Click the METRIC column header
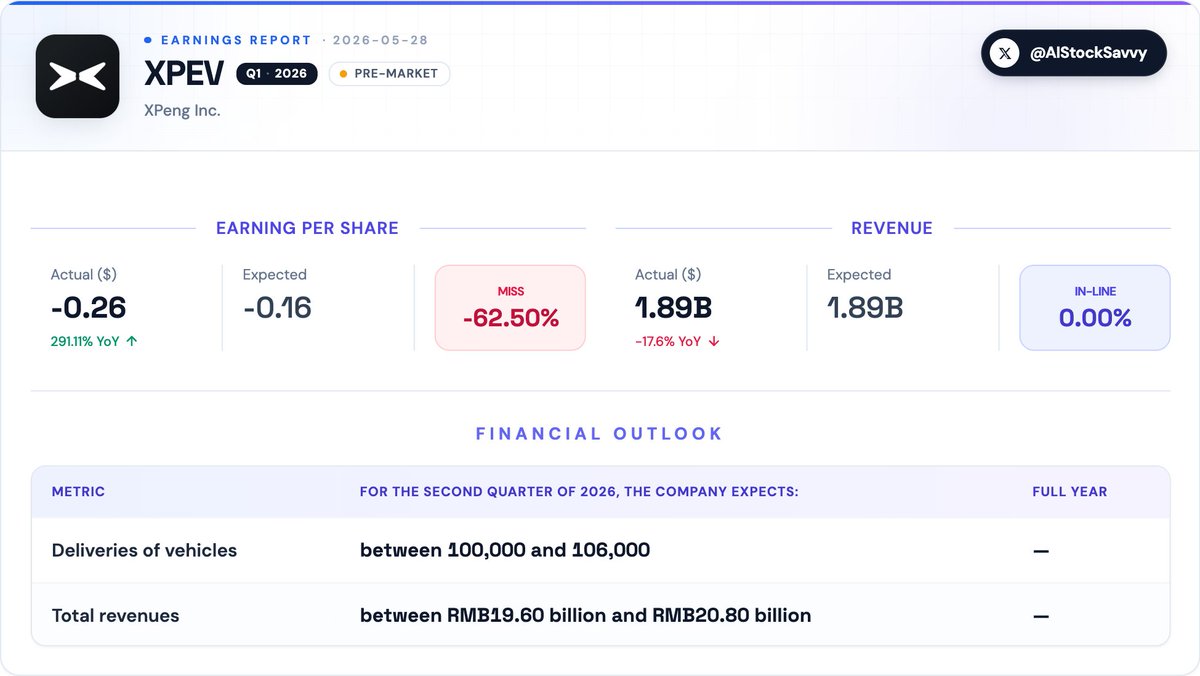 pos(78,492)
